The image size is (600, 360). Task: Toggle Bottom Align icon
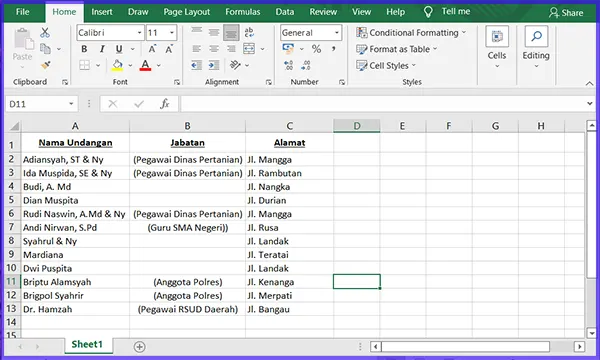coord(231,33)
